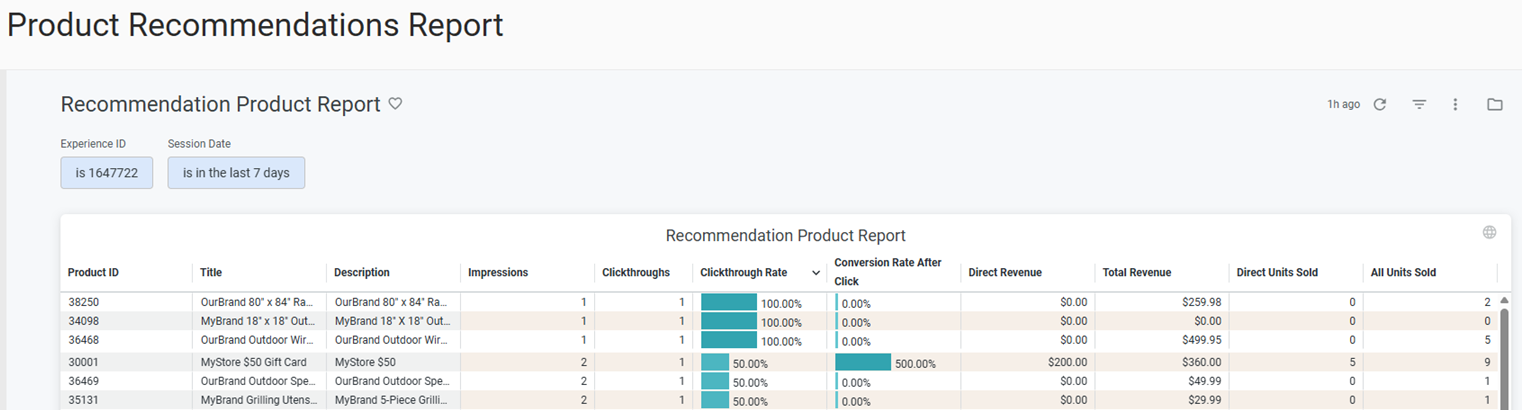Click the globe icon on the tile
This screenshot has height=410, width=1522.
pyautogui.click(x=1489, y=232)
